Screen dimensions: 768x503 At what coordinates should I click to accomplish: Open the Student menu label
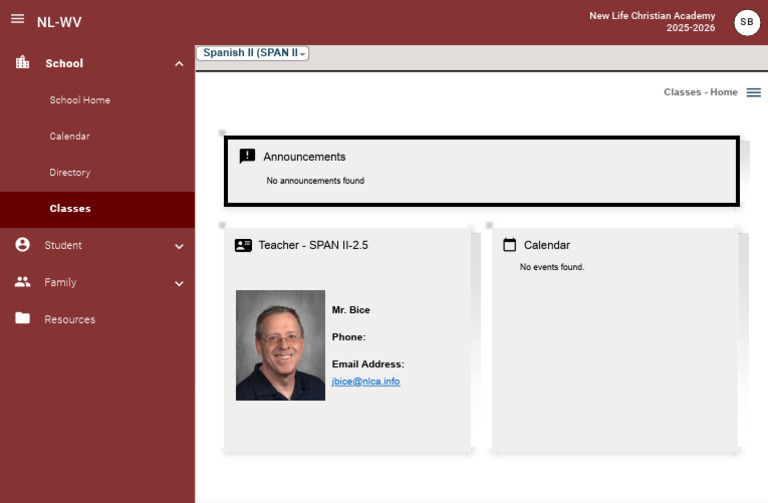pyautogui.click(x=63, y=245)
